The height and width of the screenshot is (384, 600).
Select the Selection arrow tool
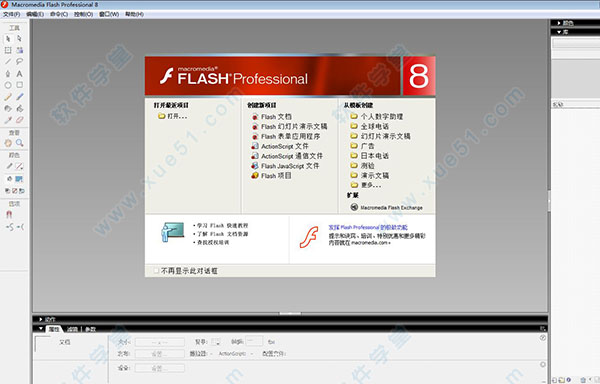pyautogui.click(x=8, y=39)
